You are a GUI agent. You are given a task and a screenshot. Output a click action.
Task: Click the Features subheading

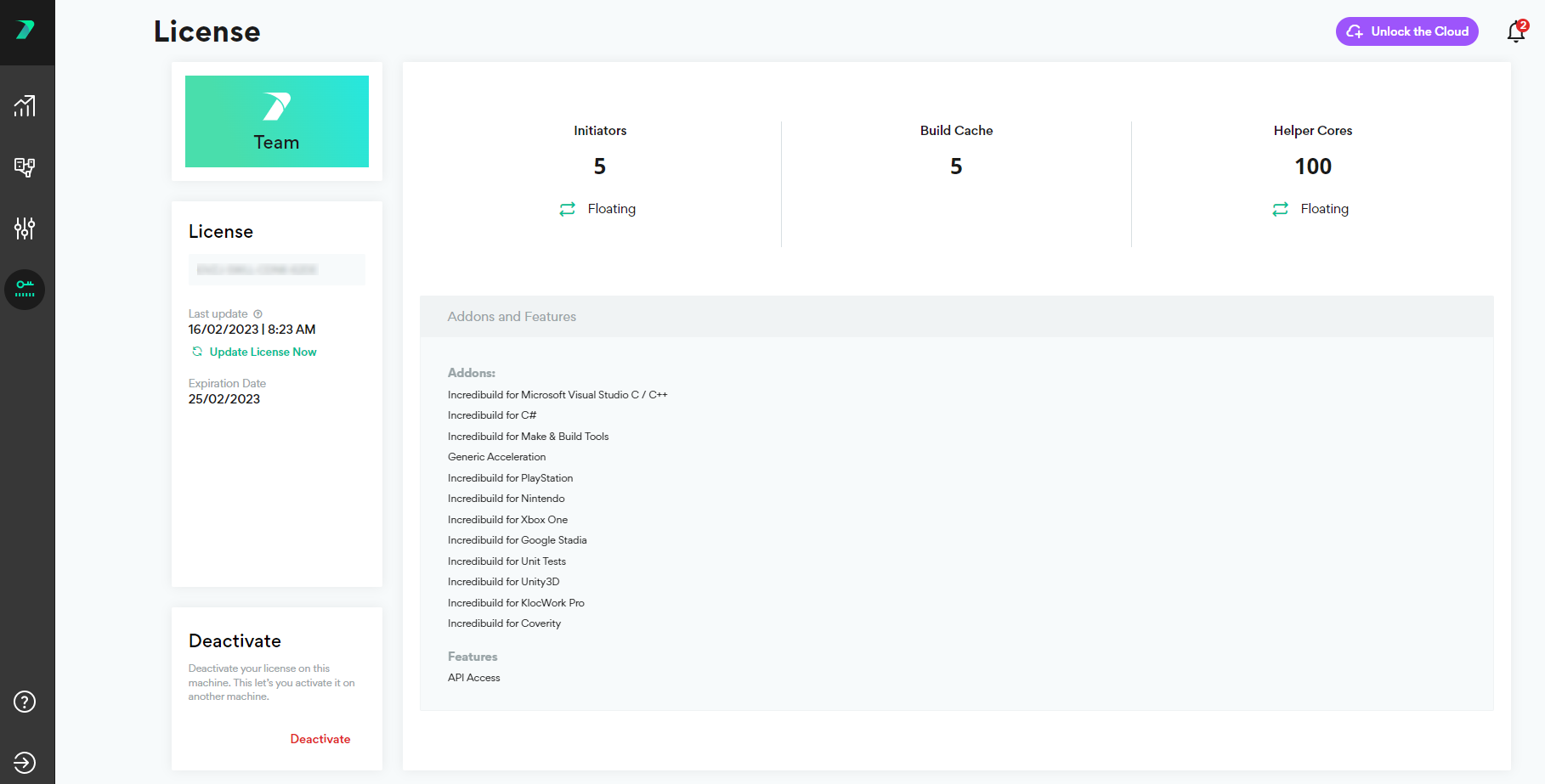pyautogui.click(x=473, y=657)
